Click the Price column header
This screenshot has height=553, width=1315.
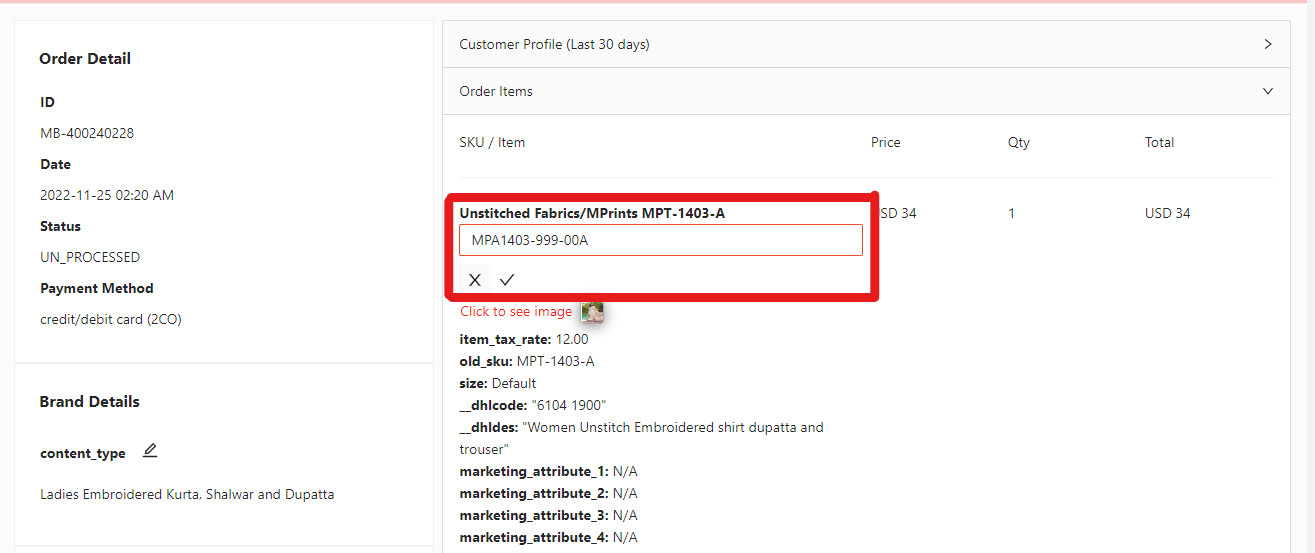pyautogui.click(x=885, y=142)
